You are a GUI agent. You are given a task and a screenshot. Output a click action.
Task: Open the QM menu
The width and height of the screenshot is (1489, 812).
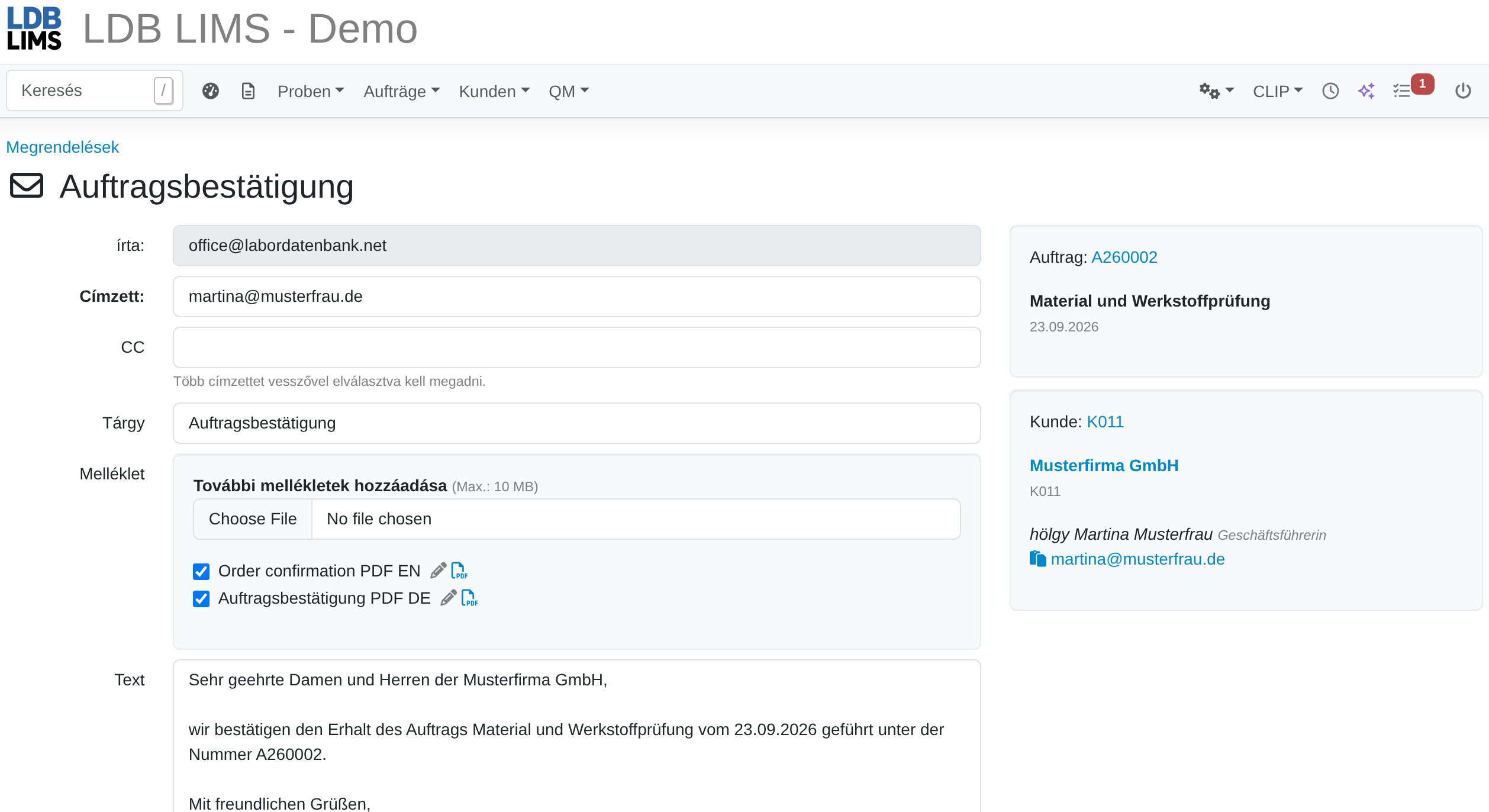point(569,91)
